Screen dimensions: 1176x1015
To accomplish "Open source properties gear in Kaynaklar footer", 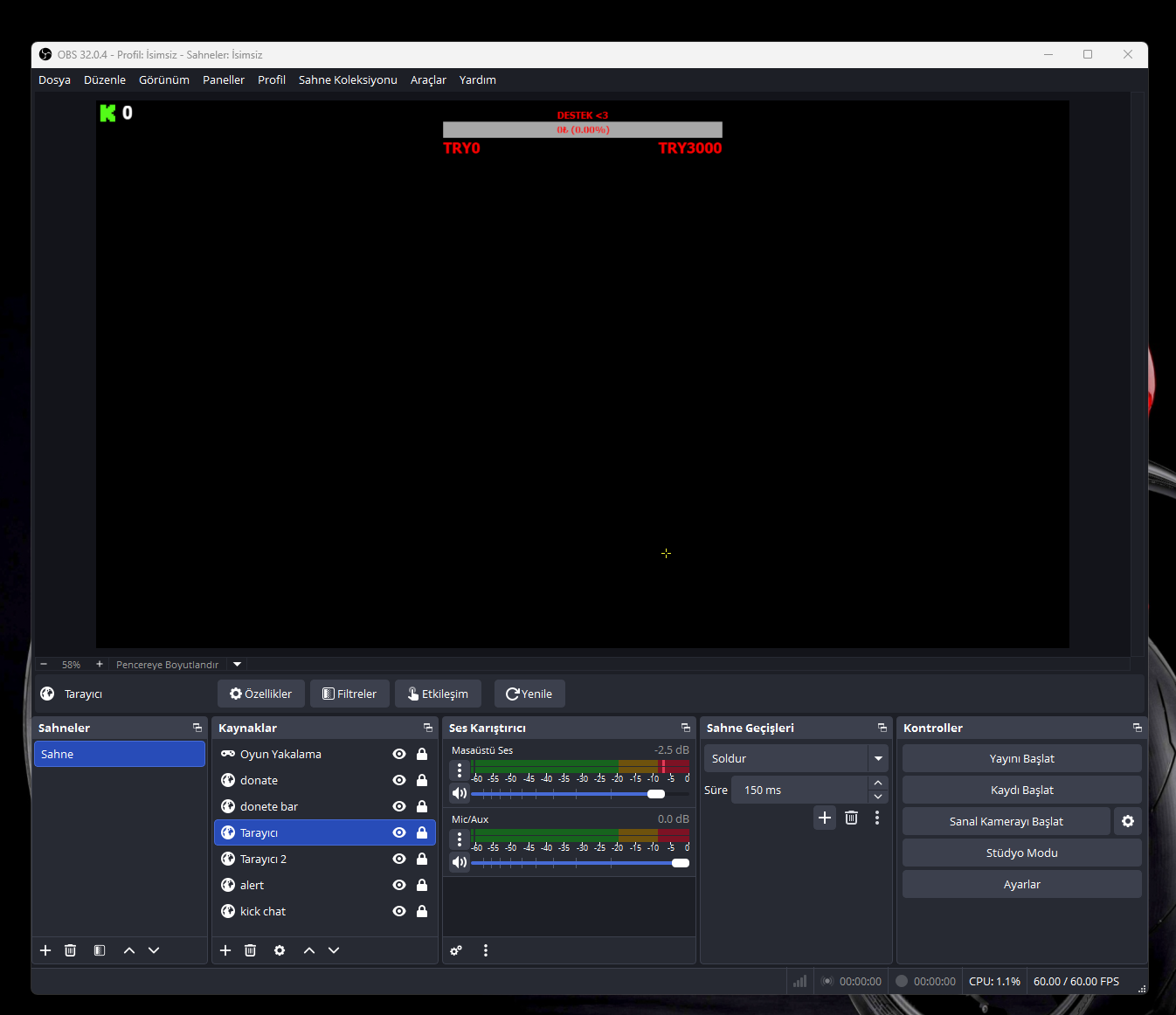I will [280, 950].
